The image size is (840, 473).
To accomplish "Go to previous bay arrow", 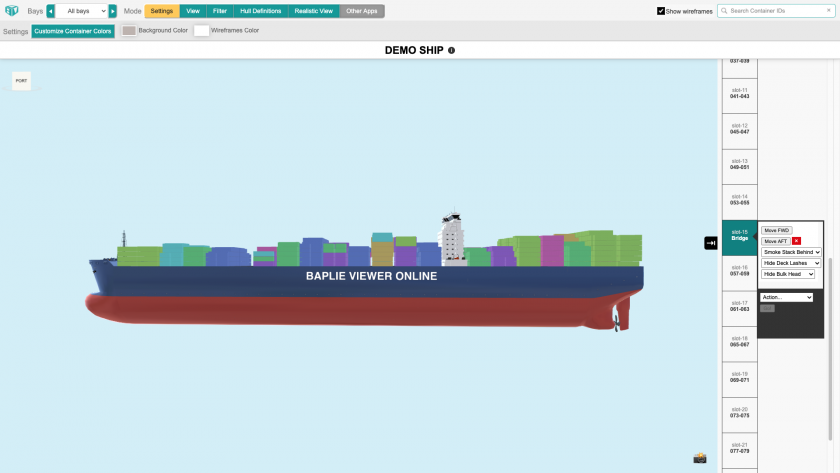I will [x=51, y=11].
